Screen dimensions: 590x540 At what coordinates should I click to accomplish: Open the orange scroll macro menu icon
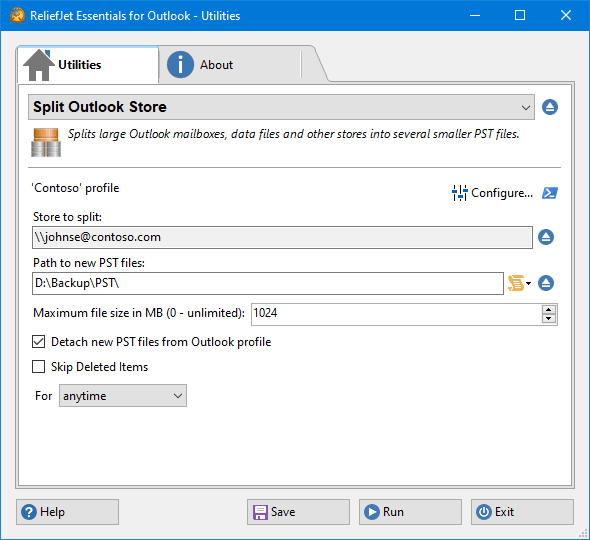(x=516, y=283)
